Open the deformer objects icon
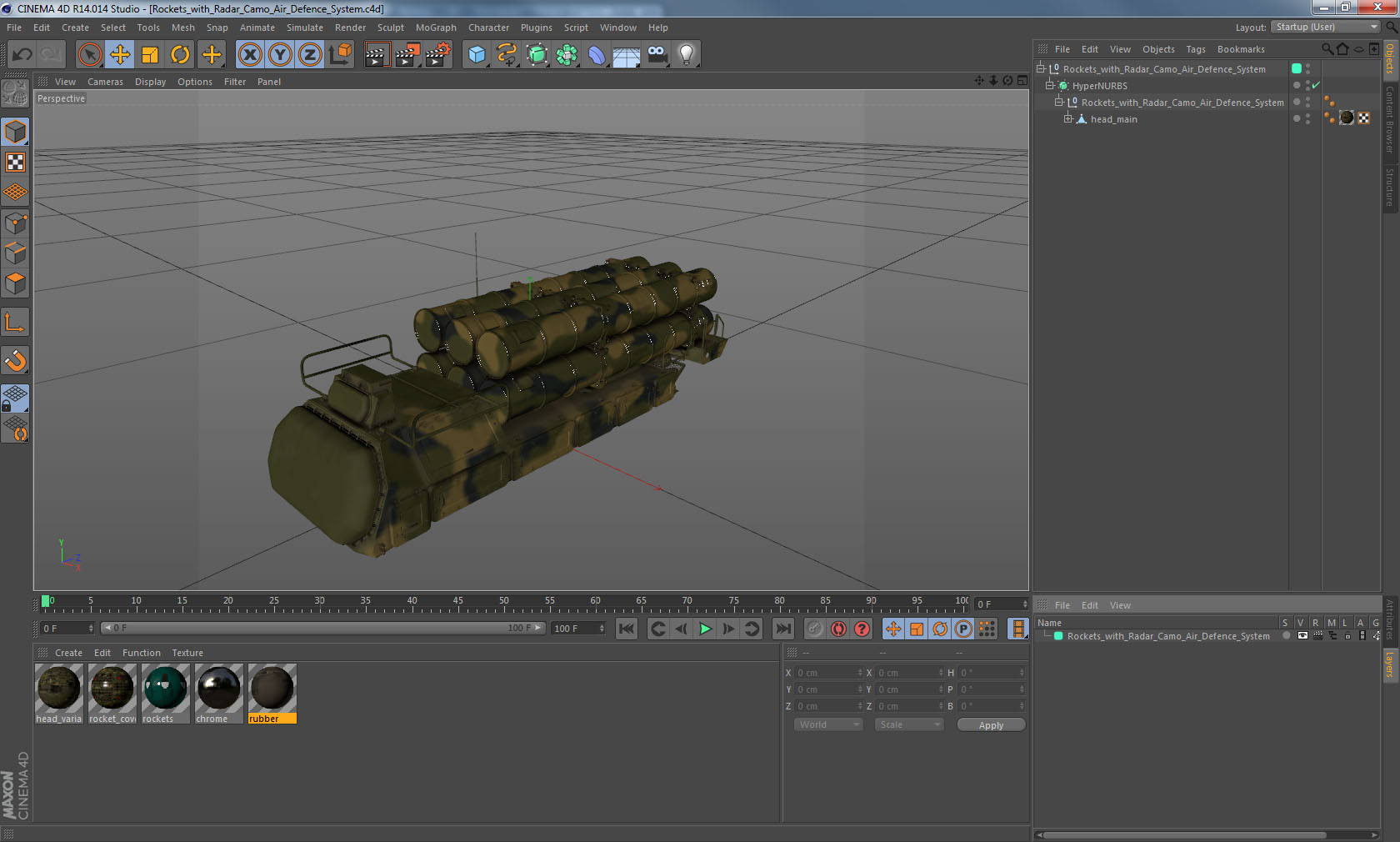 pyautogui.click(x=597, y=55)
